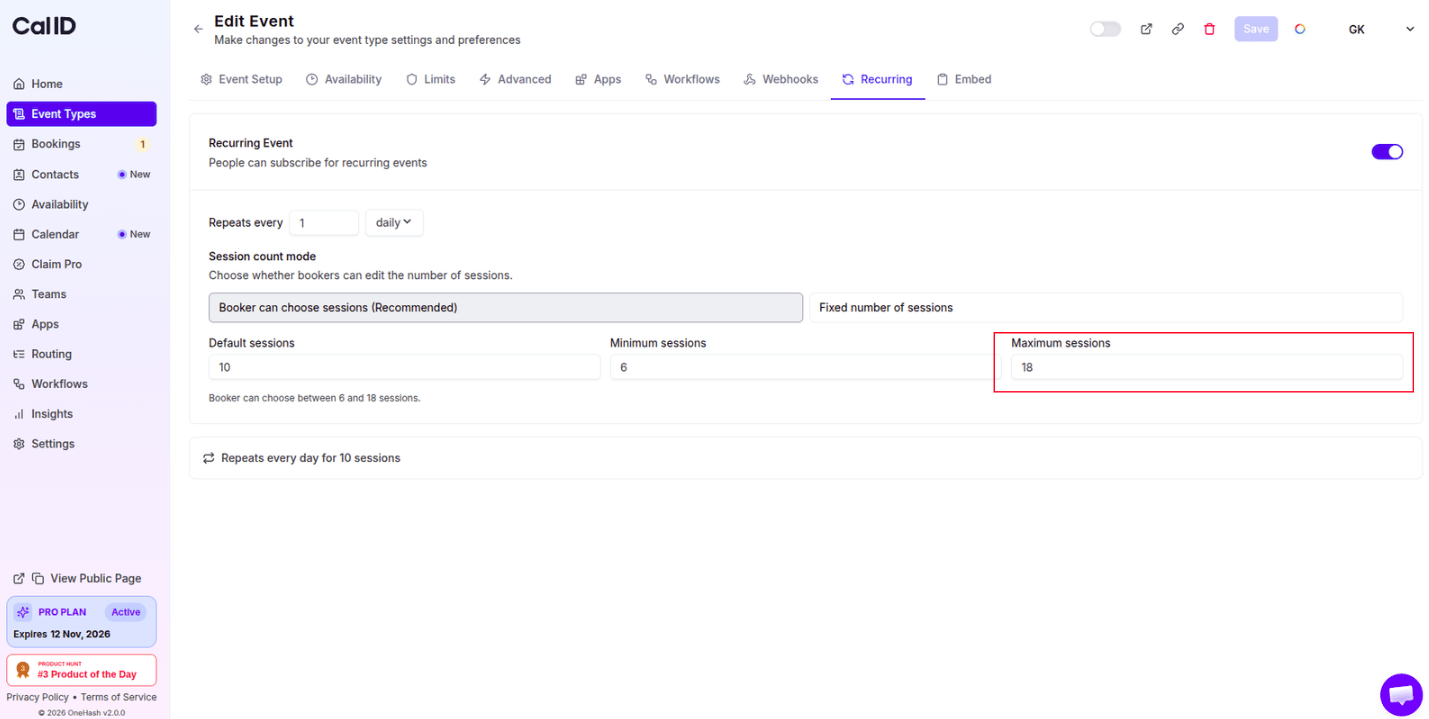Click the Availability clock icon in sidebar
Screen dimensions: 1429x719
(x=19, y=204)
